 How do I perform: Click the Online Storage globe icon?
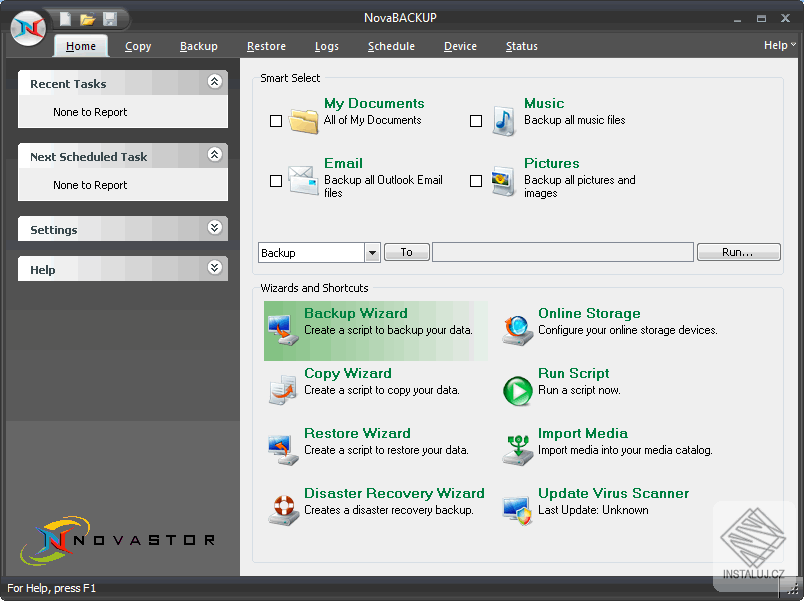(517, 330)
